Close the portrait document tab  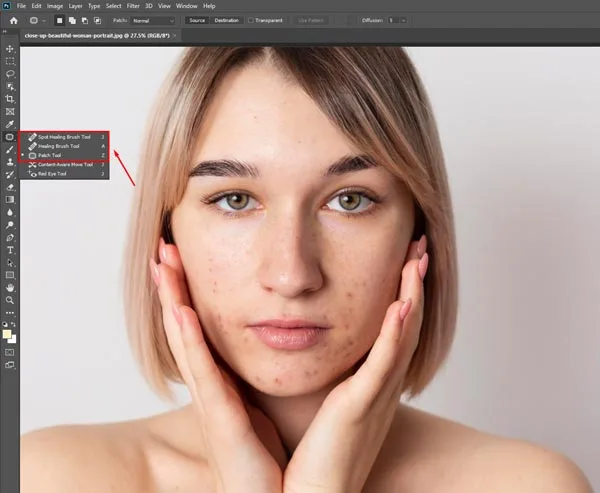(x=175, y=36)
